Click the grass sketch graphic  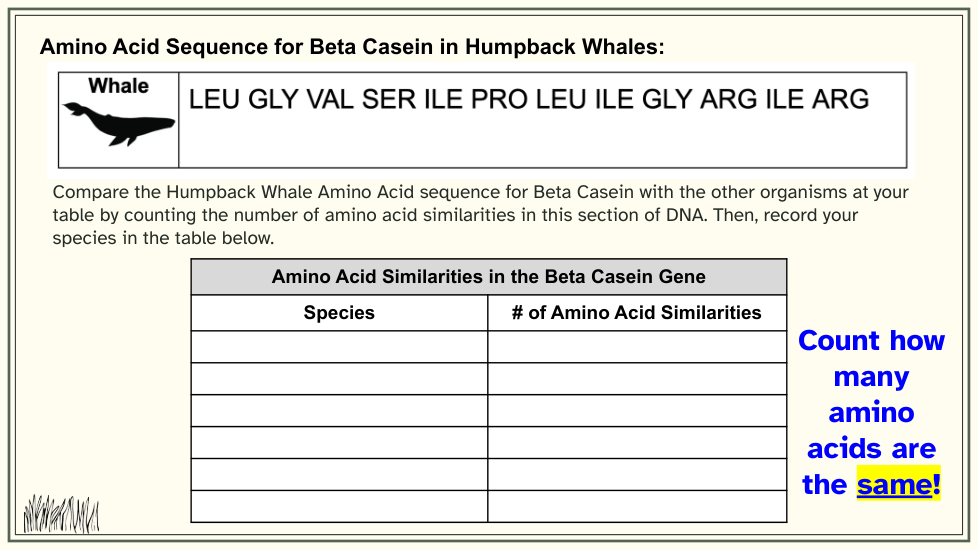(61, 514)
